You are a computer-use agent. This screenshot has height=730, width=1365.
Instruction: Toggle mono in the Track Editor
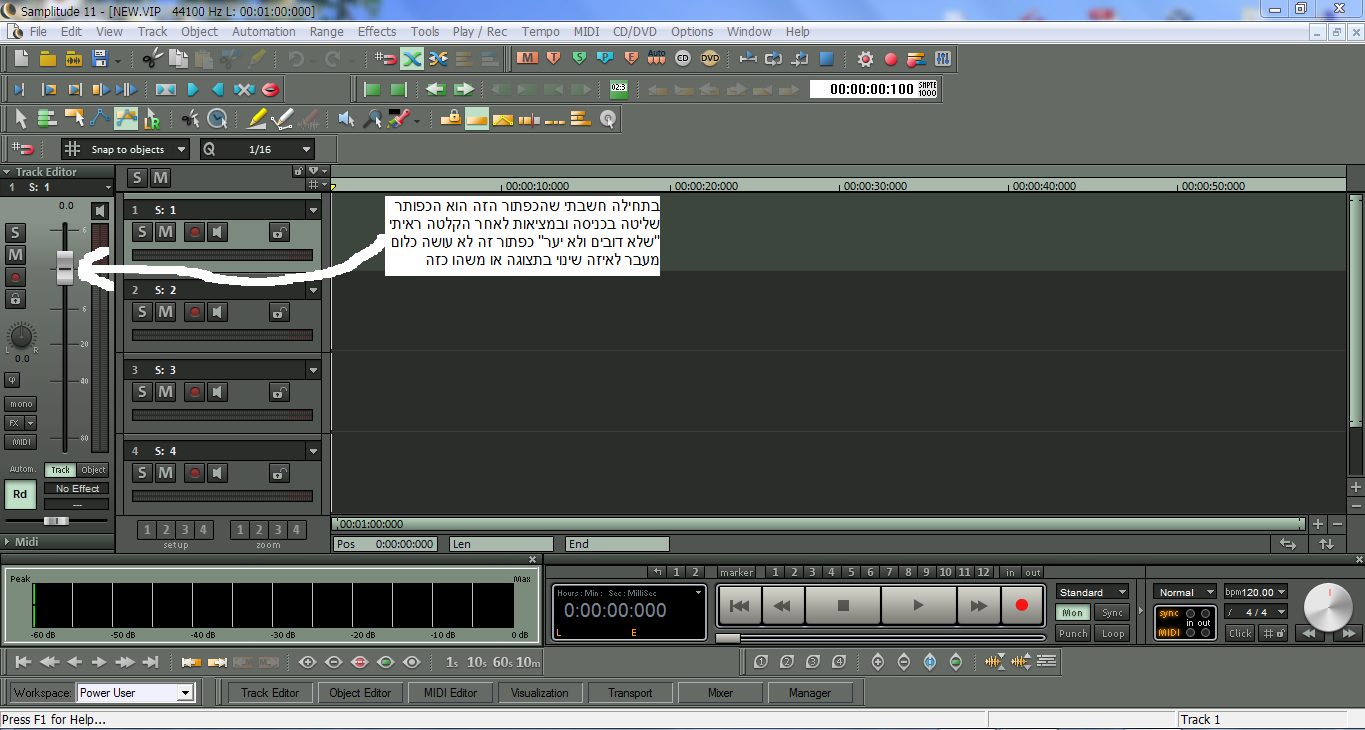pyautogui.click(x=19, y=404)
